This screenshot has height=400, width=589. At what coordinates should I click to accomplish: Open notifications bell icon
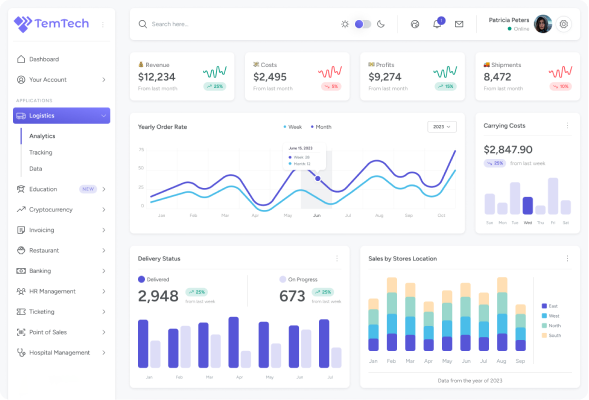[x=437, y=24]
